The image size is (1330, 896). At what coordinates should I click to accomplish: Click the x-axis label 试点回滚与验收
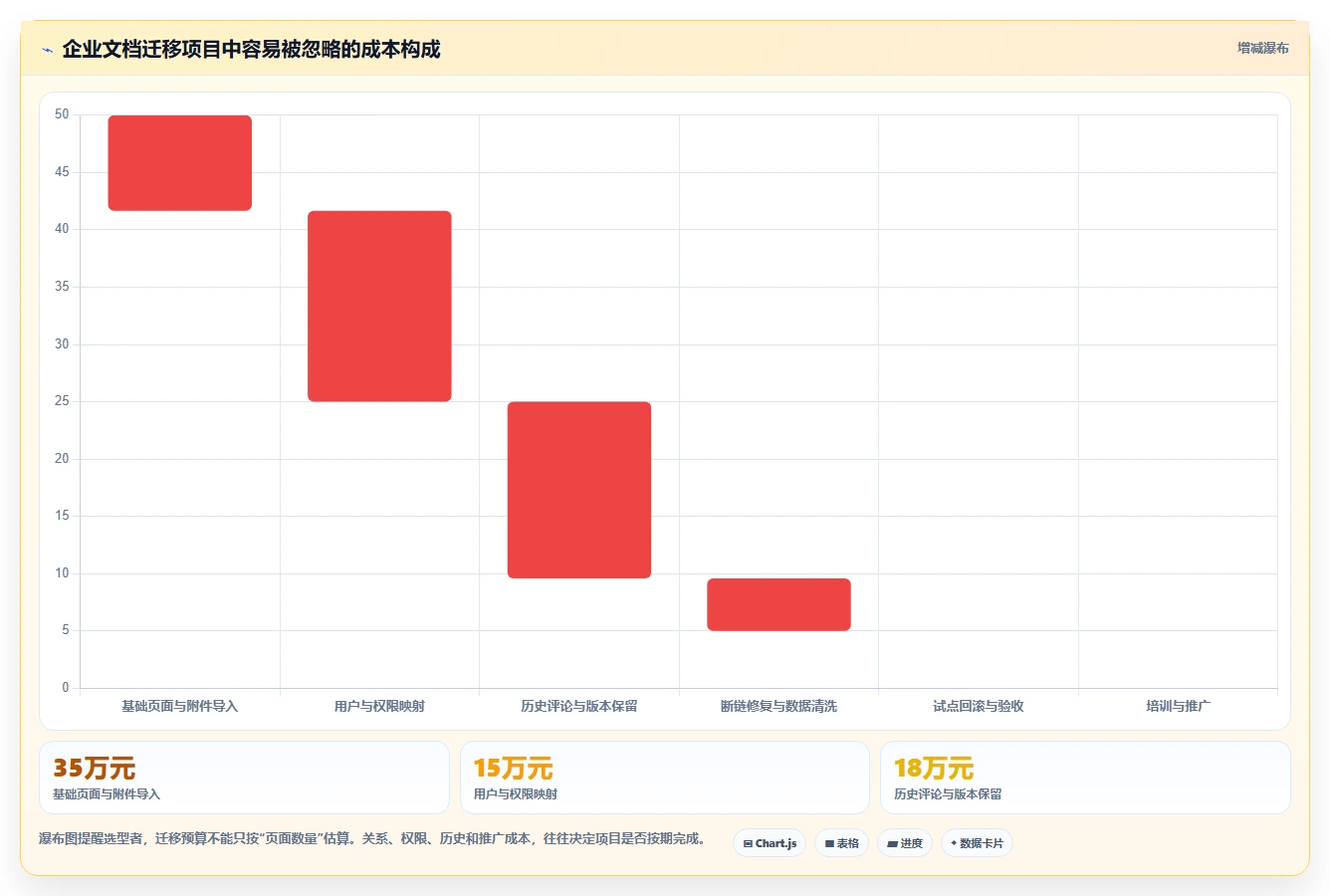[x=979, y=706]
